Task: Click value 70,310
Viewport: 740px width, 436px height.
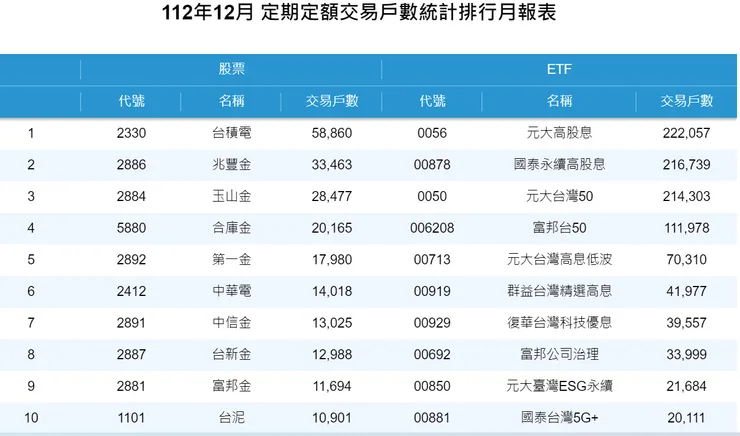Action: (x=686, y=260)
